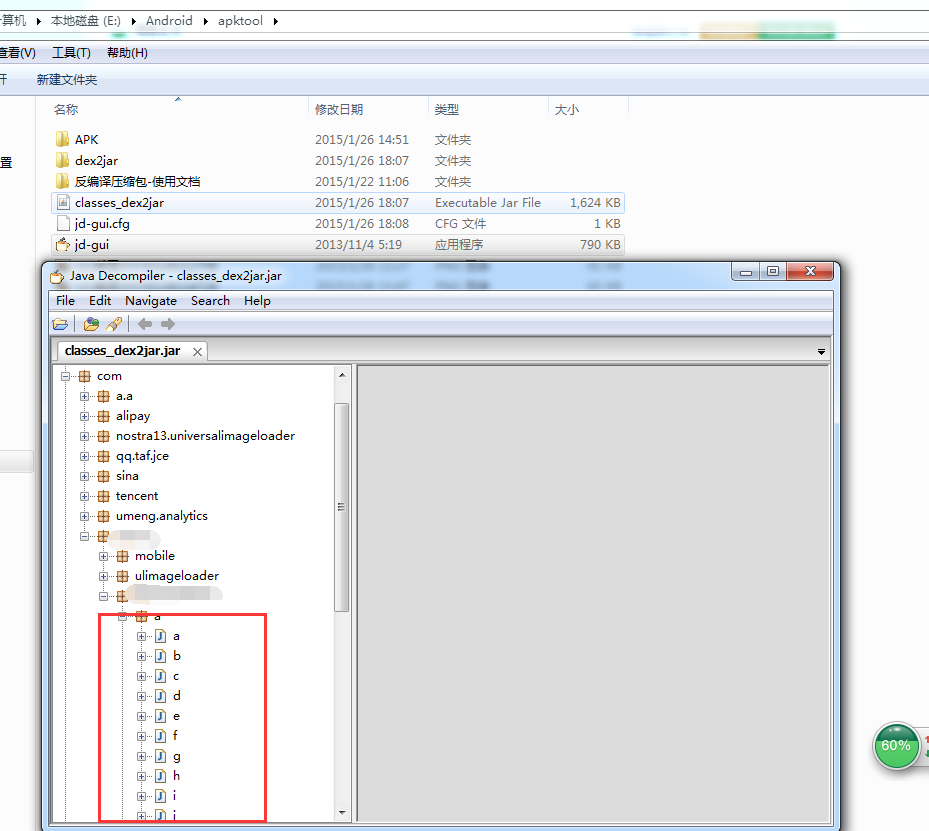
Task: Sort files by 修改日期 column header
Action: pos(339,110)
